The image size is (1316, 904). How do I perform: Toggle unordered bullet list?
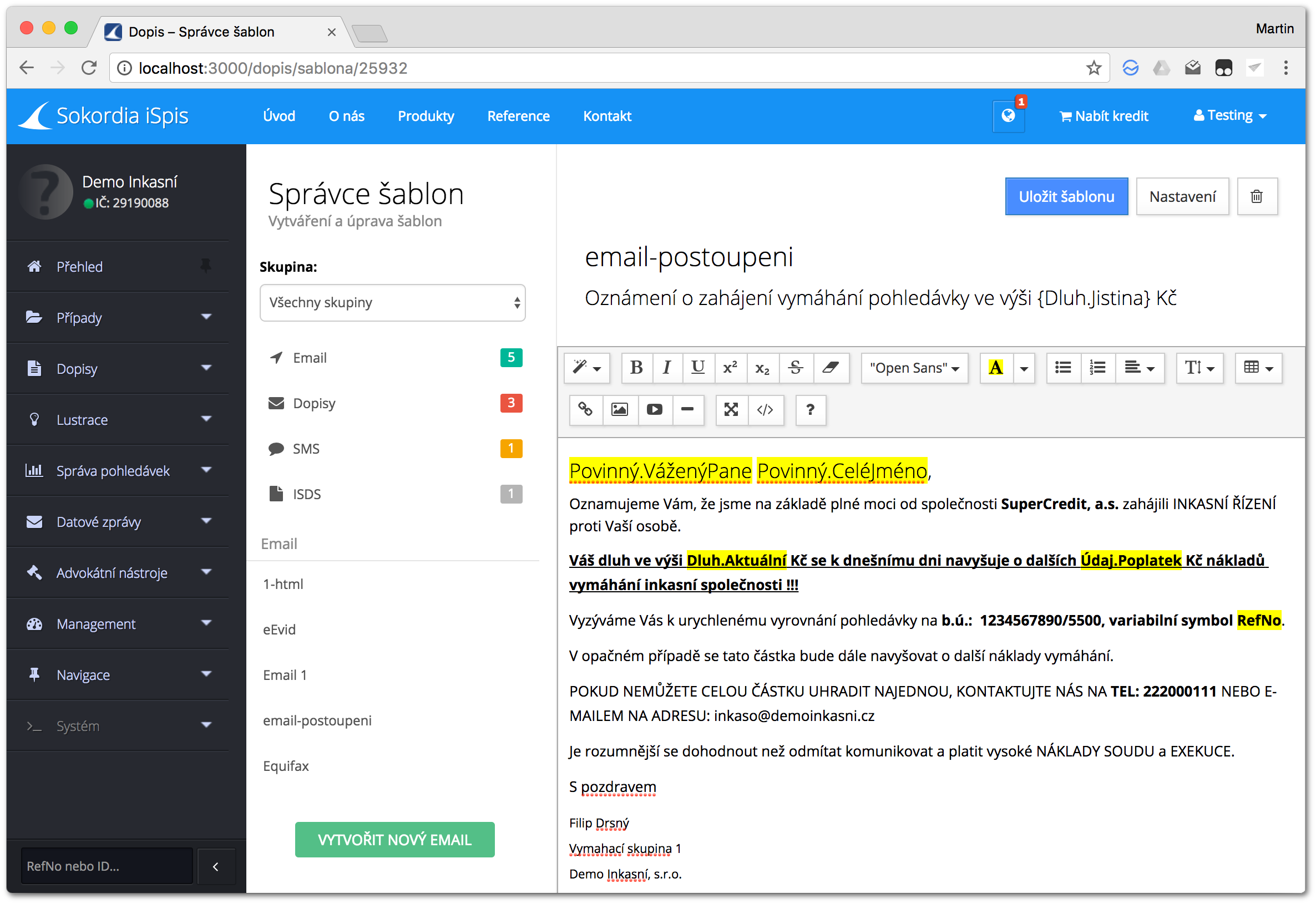click(1063, 368)
